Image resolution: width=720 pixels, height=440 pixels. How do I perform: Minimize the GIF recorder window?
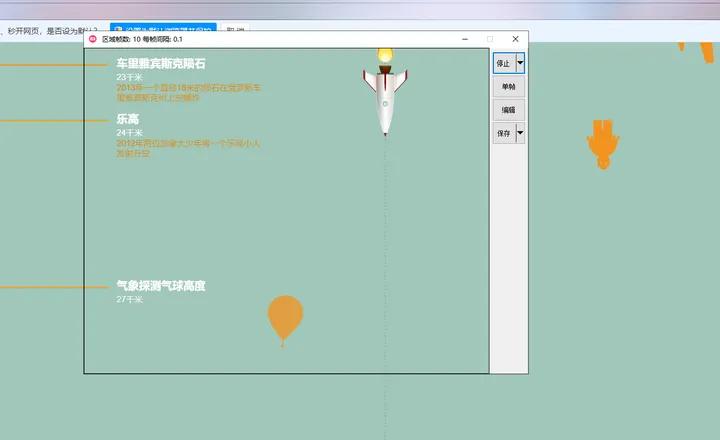[465, 39]
